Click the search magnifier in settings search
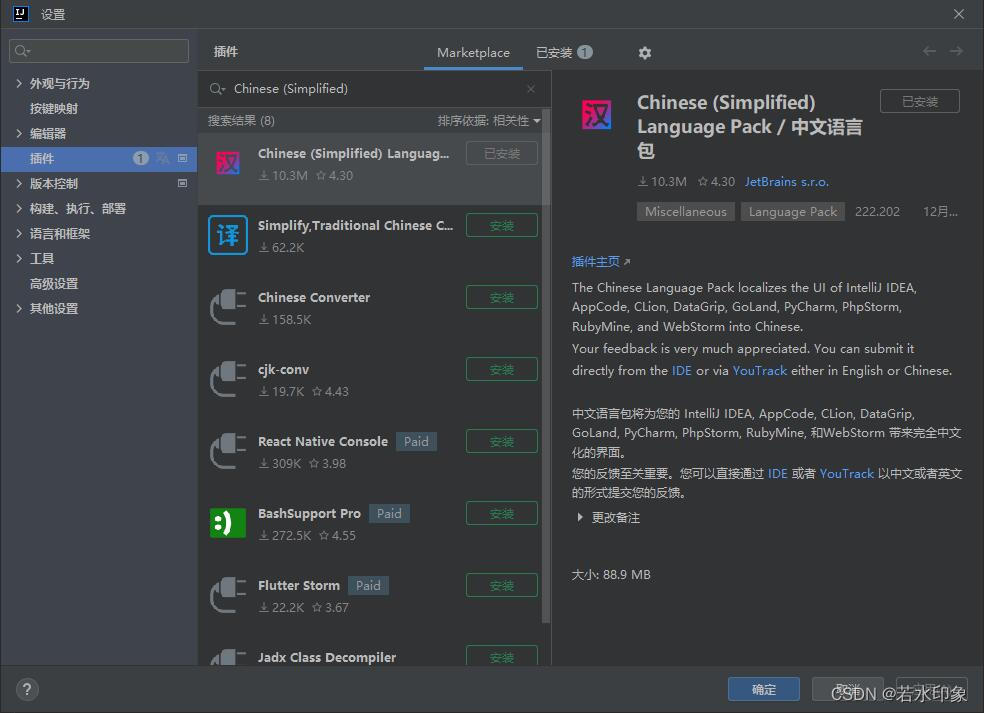Viewport: 984px width, 713px height. click(22, 50)
